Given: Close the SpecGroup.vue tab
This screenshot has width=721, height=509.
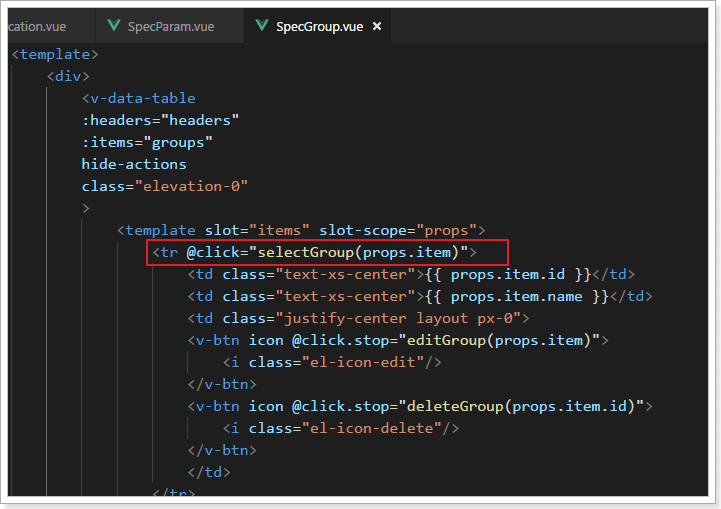Looking at the screenshot, I should (377, 27).
